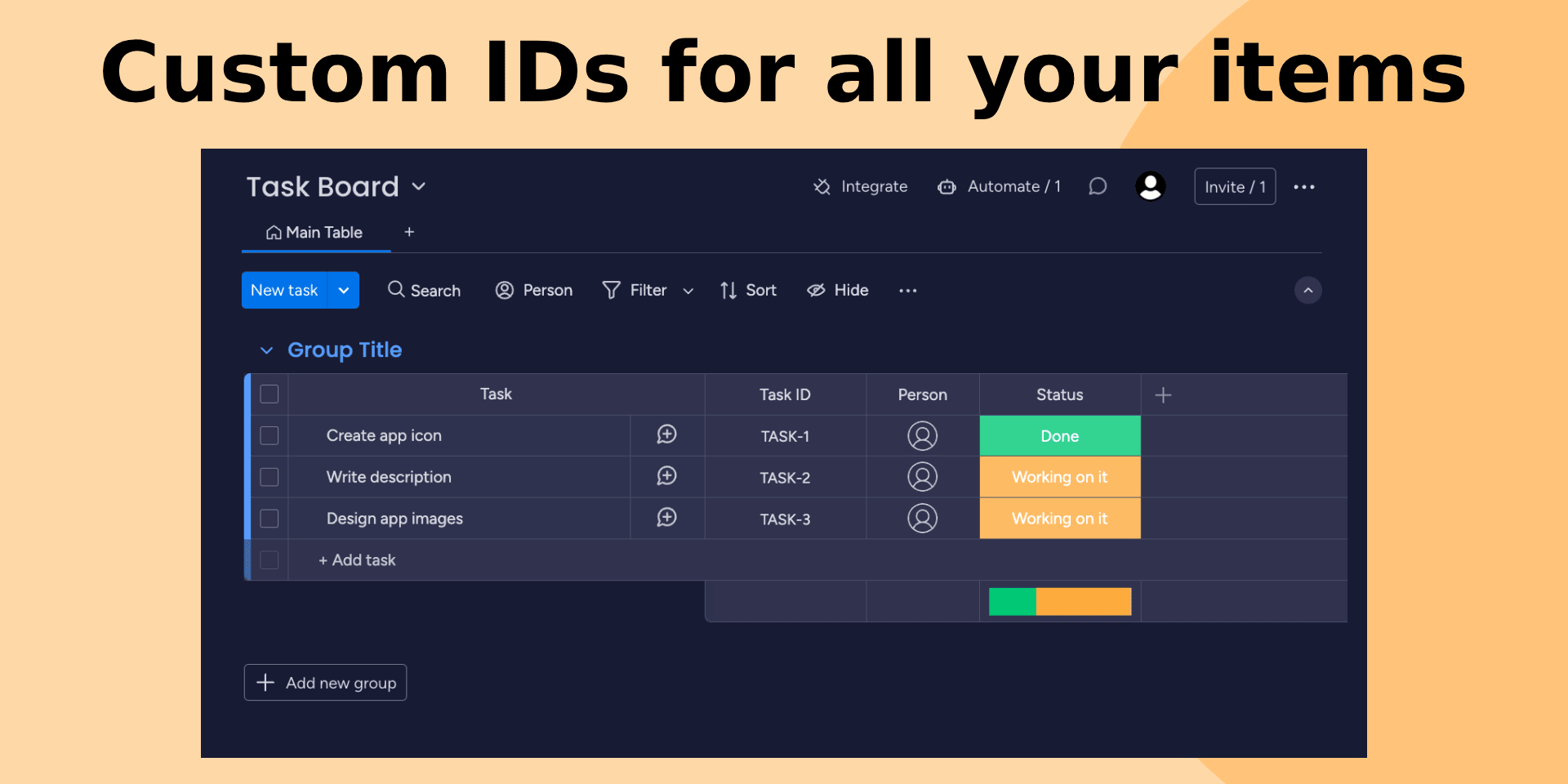Open the user profile avatar
This screenshot has height=784, width=1568.
(x=1151, y=187)
